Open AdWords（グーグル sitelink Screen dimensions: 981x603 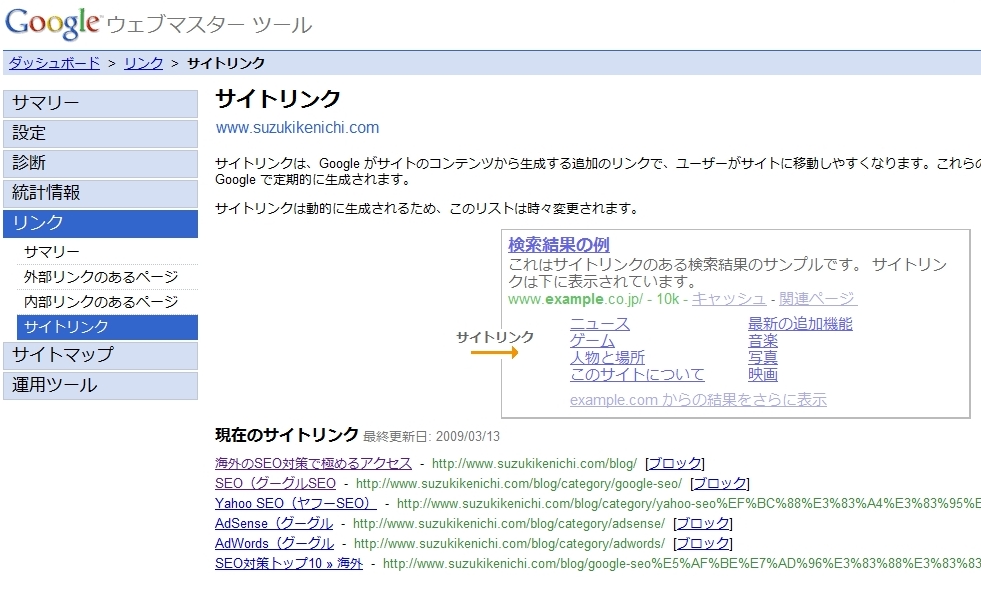pyautogui.click(x=275, y=544)
